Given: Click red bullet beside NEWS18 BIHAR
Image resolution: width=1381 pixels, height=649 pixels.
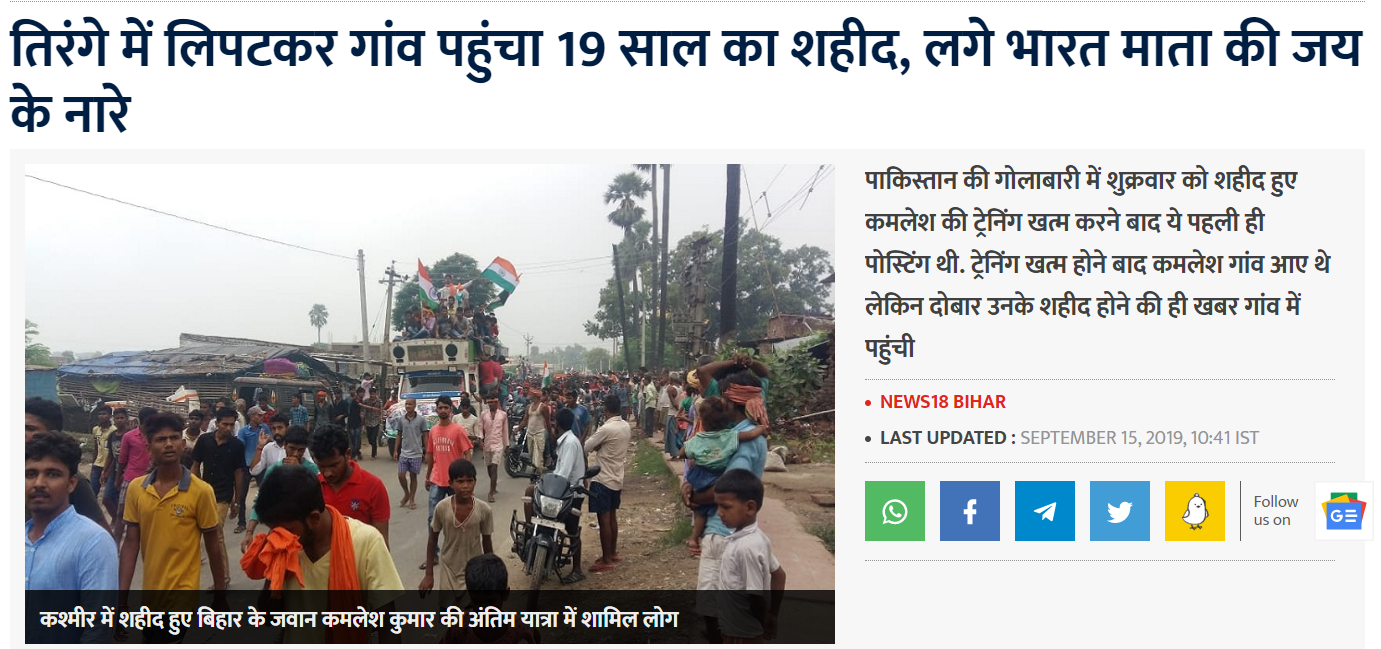Looking at the screenshot, I should 868,403.
